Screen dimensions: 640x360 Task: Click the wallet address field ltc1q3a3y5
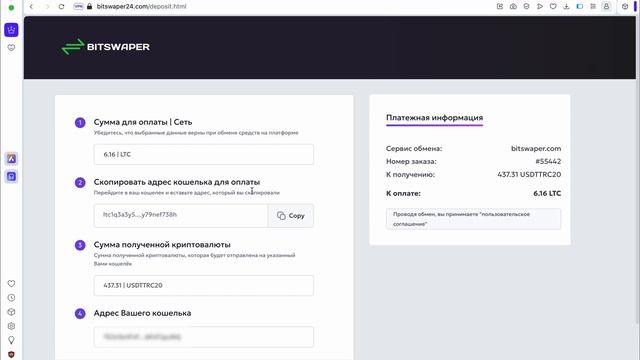pos(181,216)
